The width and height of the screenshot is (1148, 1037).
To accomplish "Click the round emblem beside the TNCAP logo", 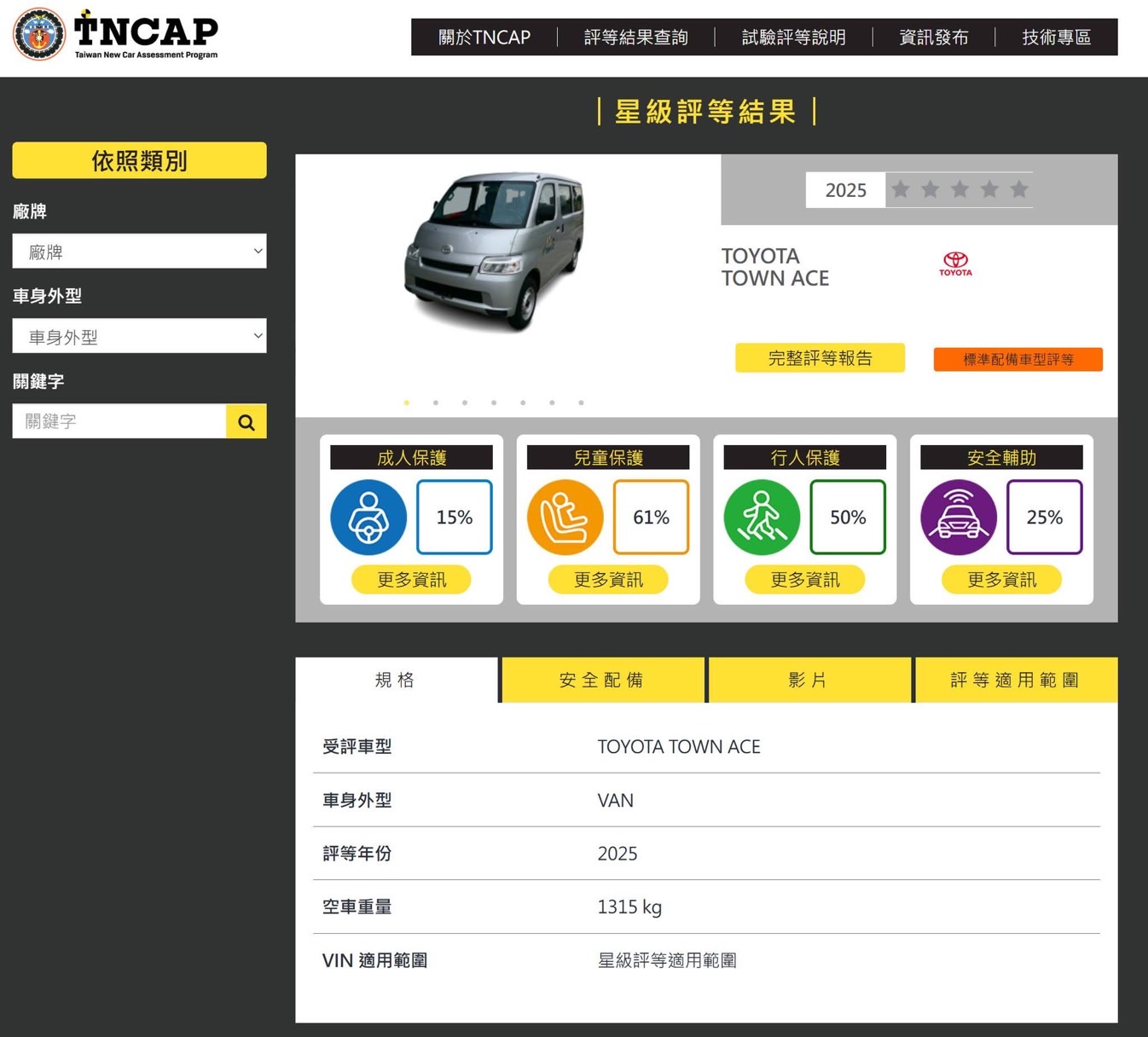I will click(39, 35).
